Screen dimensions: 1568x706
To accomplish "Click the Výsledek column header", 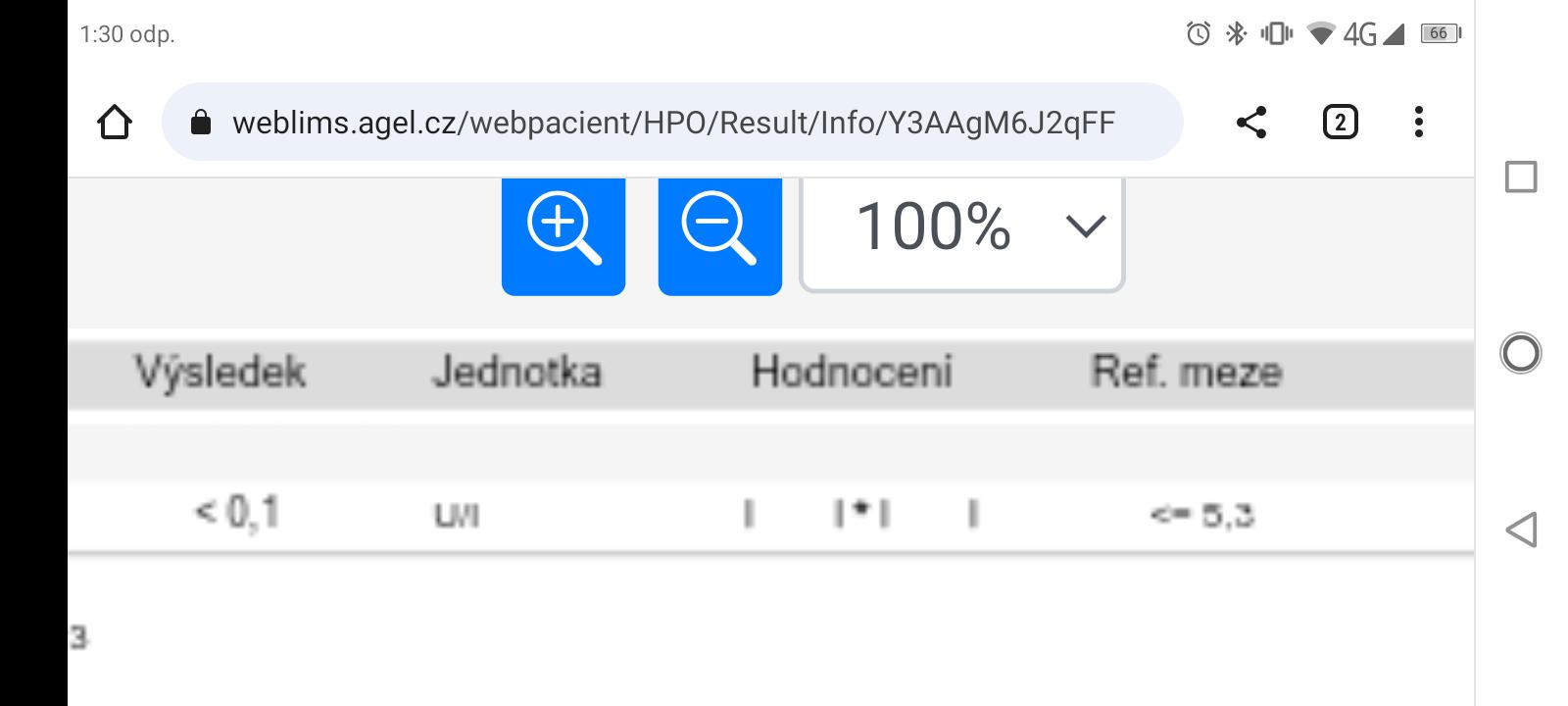I will (220, 373).
